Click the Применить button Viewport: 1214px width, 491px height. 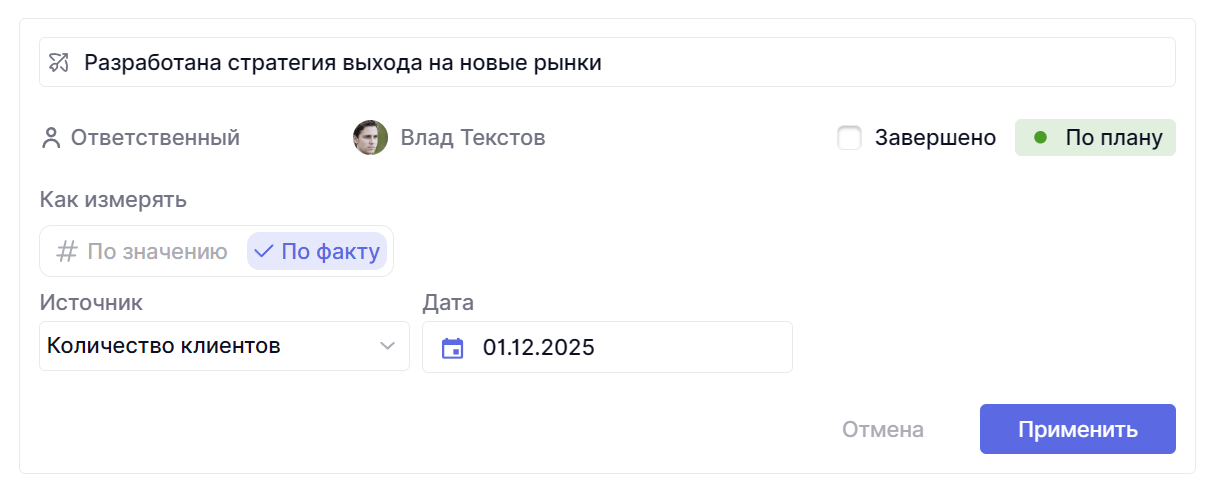point(1077,430)
